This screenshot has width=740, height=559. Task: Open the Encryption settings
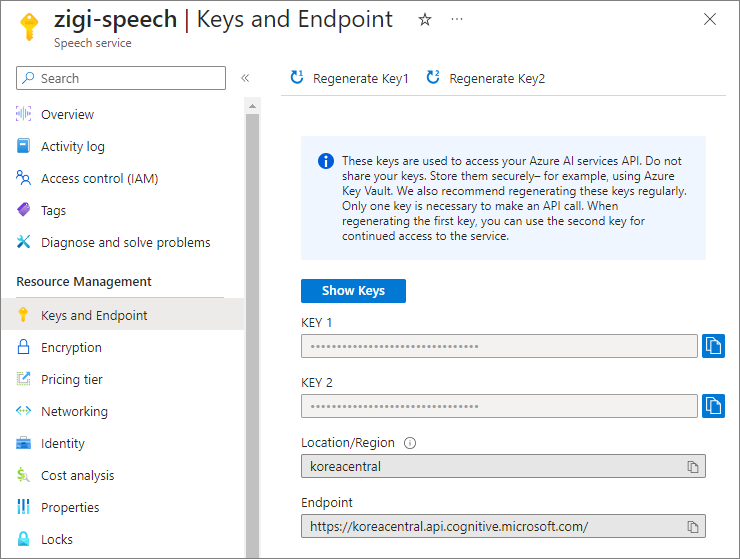tap(71, 348)
